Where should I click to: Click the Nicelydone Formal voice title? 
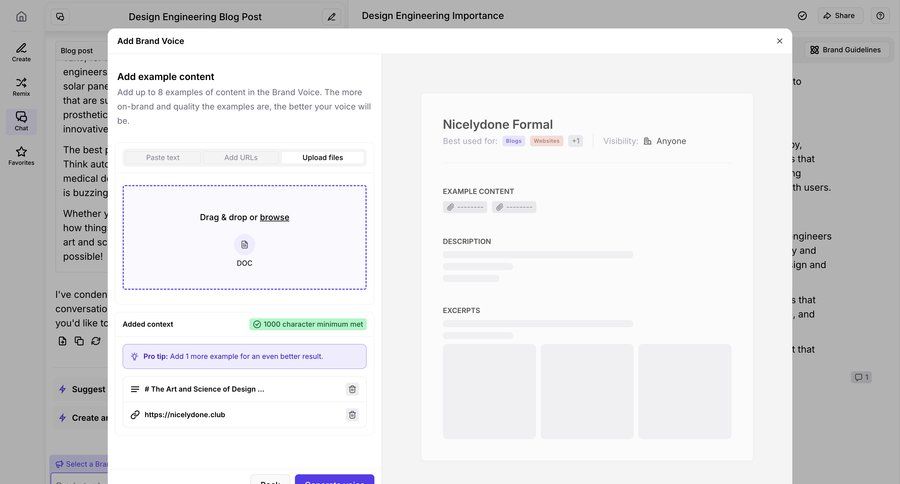click(498, 125)
